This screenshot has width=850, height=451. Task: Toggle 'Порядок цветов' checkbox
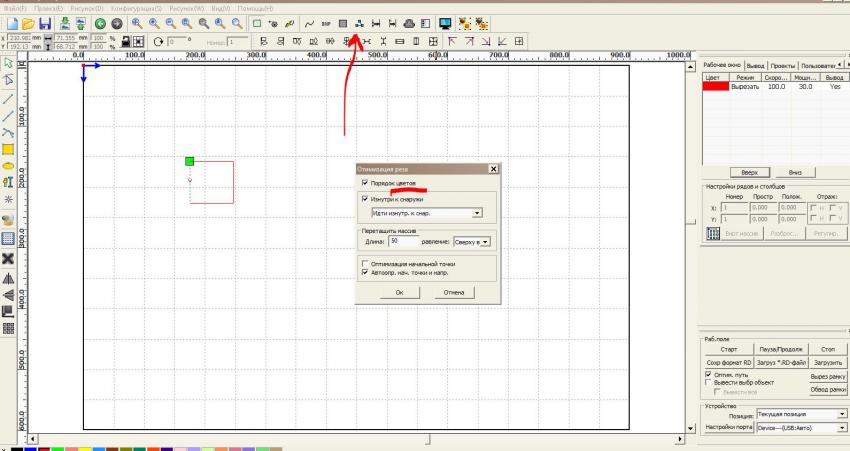click(365, 184)
